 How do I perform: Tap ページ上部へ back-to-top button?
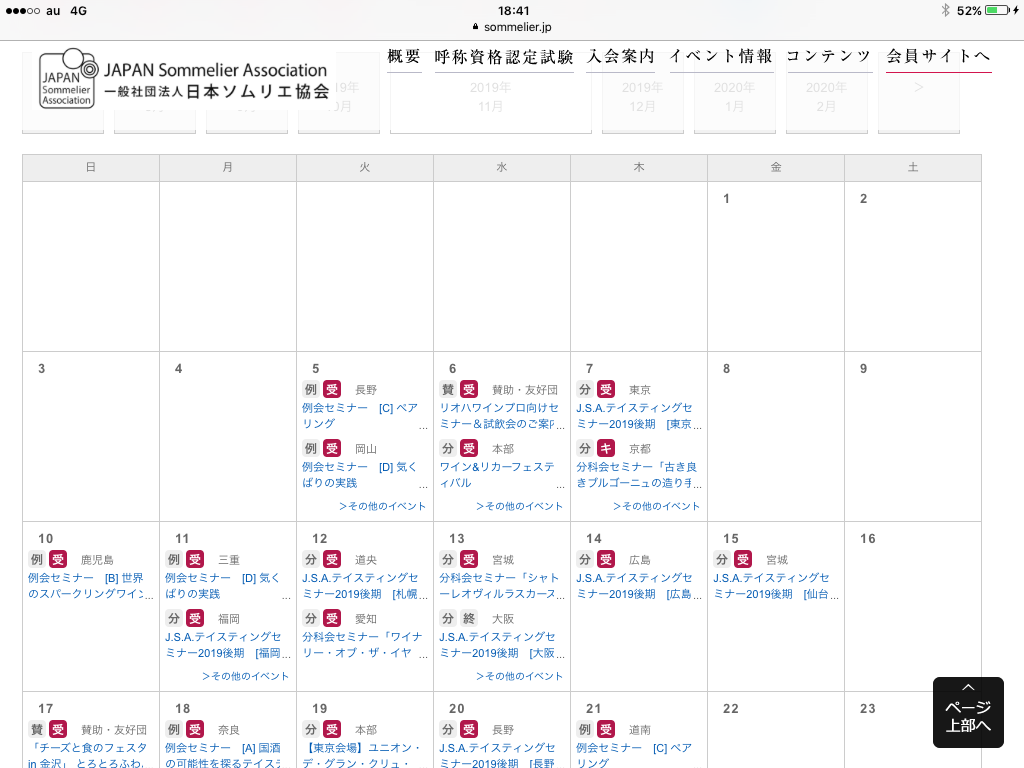(968, 712)
